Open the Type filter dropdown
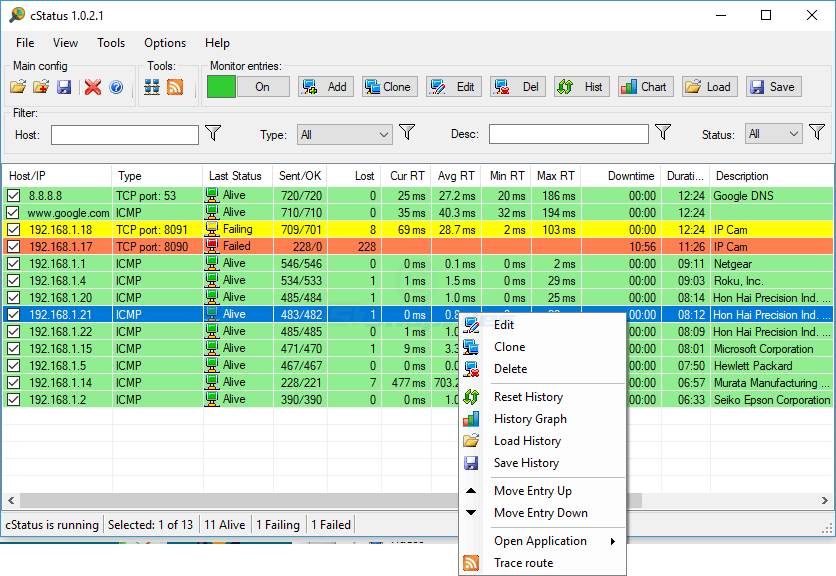This screenshot has height=576, width=836. [x=345, y=134]
